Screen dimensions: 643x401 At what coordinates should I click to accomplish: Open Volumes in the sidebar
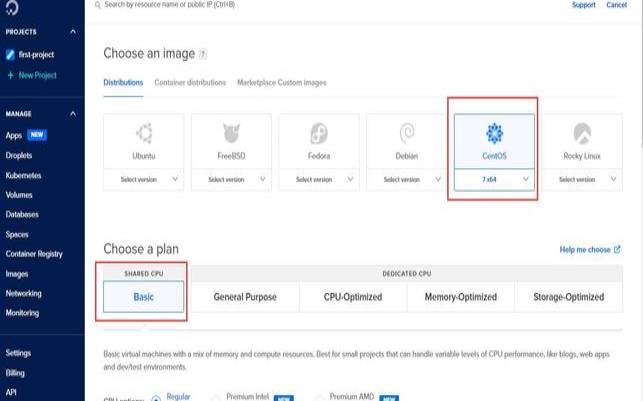click(x=19, y=195)
